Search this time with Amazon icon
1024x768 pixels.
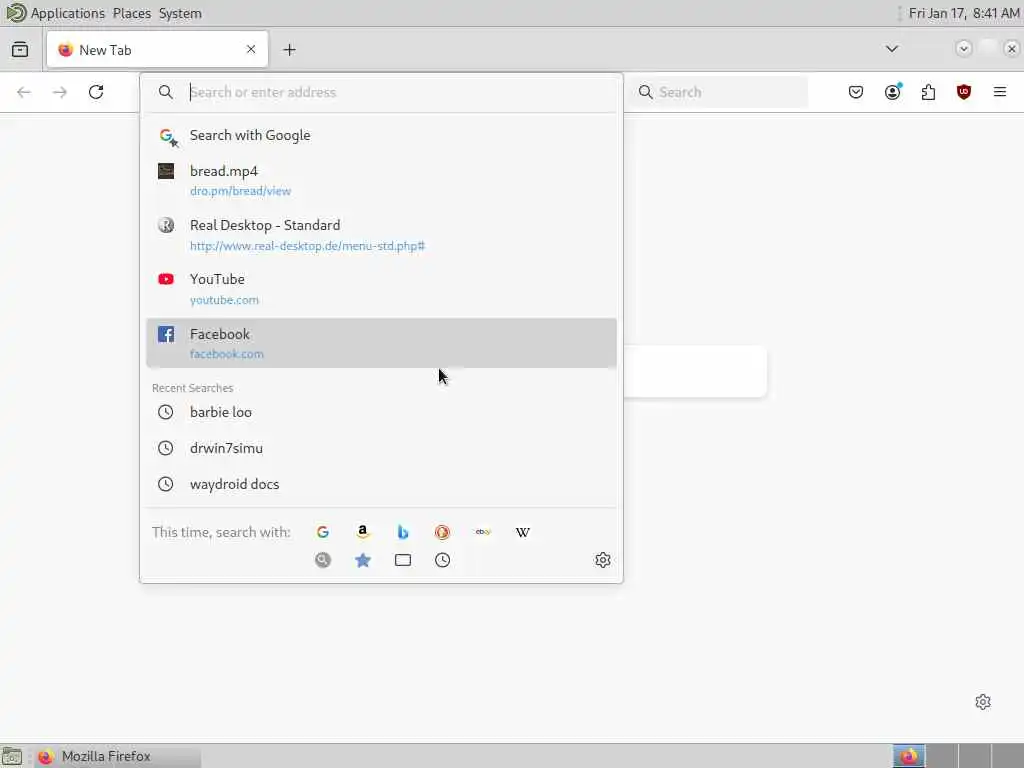362,532
